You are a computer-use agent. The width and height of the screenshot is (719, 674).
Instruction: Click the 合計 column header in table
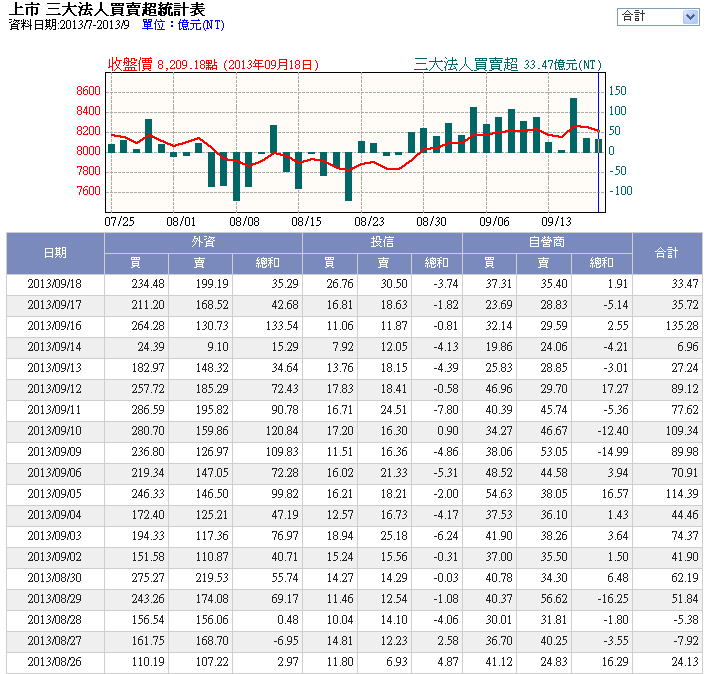[667, 253]
